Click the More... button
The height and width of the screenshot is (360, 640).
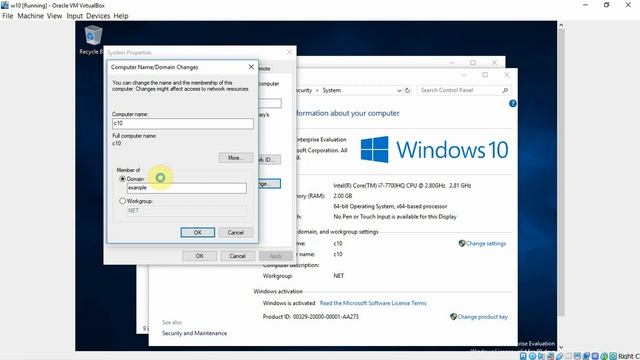[236, 158]
